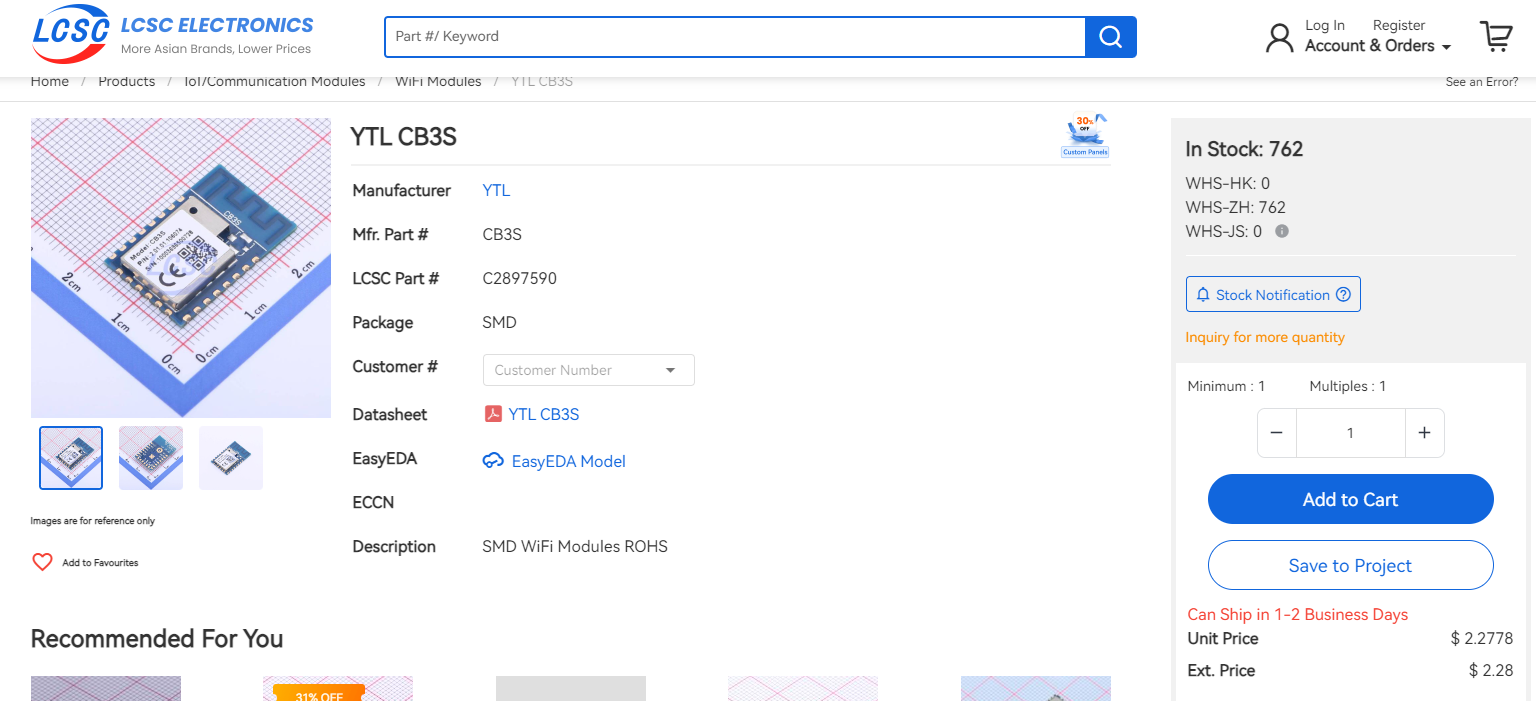The height and width of the screenshot is (701, 1536).
Task: Click the Add to Favourites text
Action: pyautogui.click(x=100, y=563)
